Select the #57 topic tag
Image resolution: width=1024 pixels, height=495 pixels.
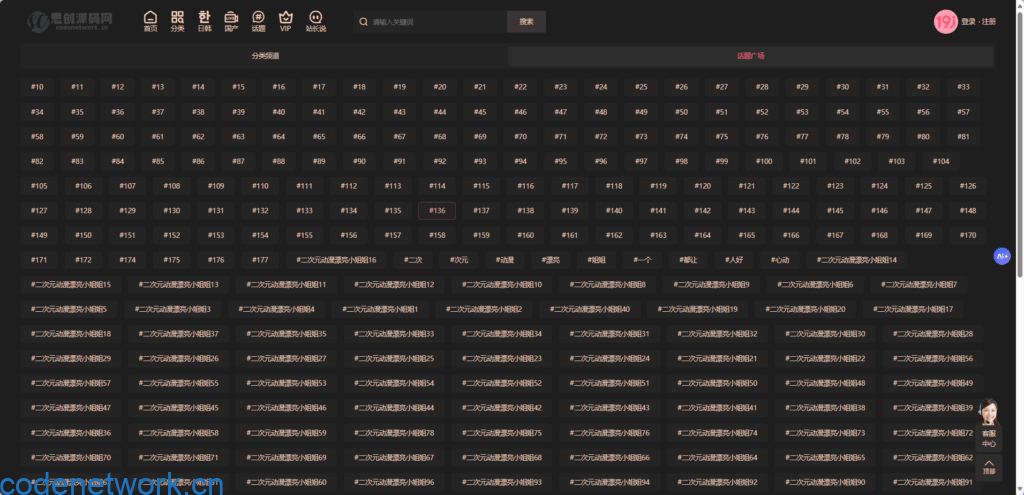[x=963, y=112]
